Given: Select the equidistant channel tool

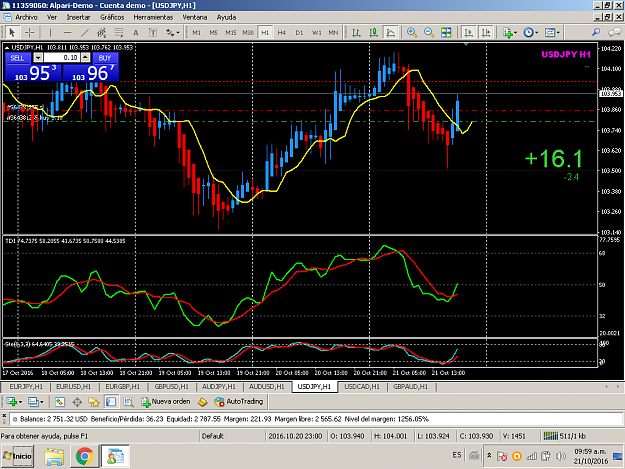Looking at the screenshot, I should (102, 32).
